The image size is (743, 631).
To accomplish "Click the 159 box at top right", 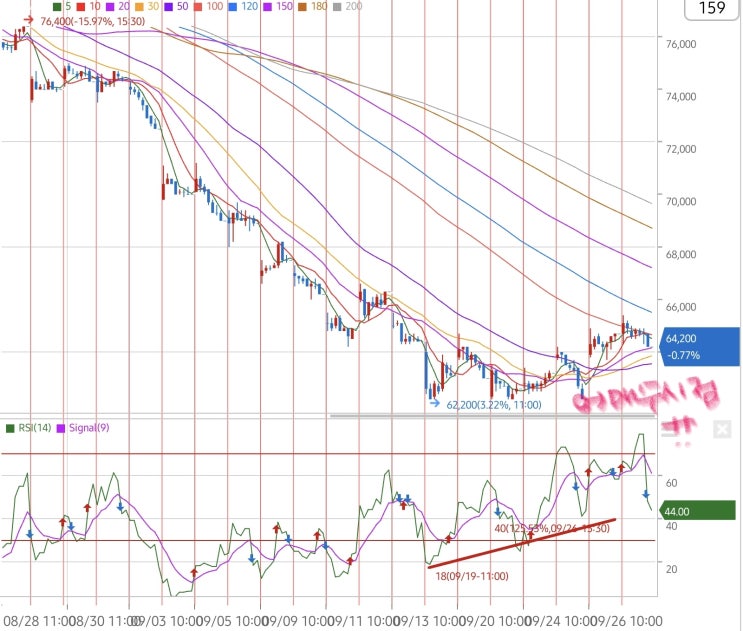I will [713, 8].
